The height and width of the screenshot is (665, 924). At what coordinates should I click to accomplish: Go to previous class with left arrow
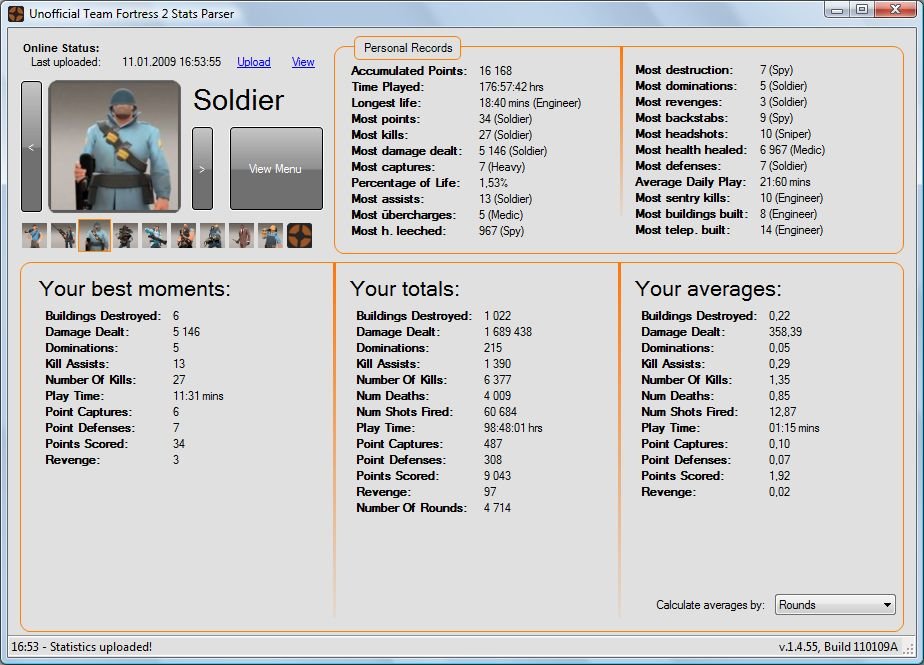32,146
